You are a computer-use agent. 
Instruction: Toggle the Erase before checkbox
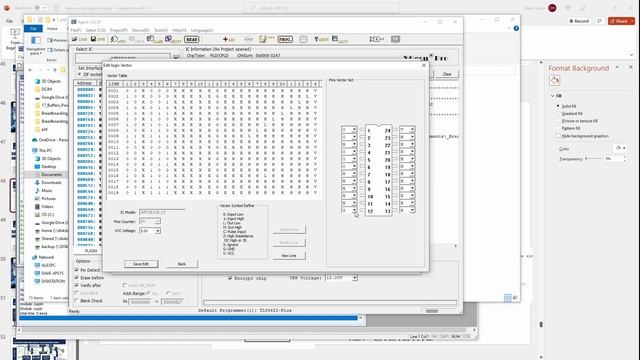pyautogui.click(x=77, y=278)
